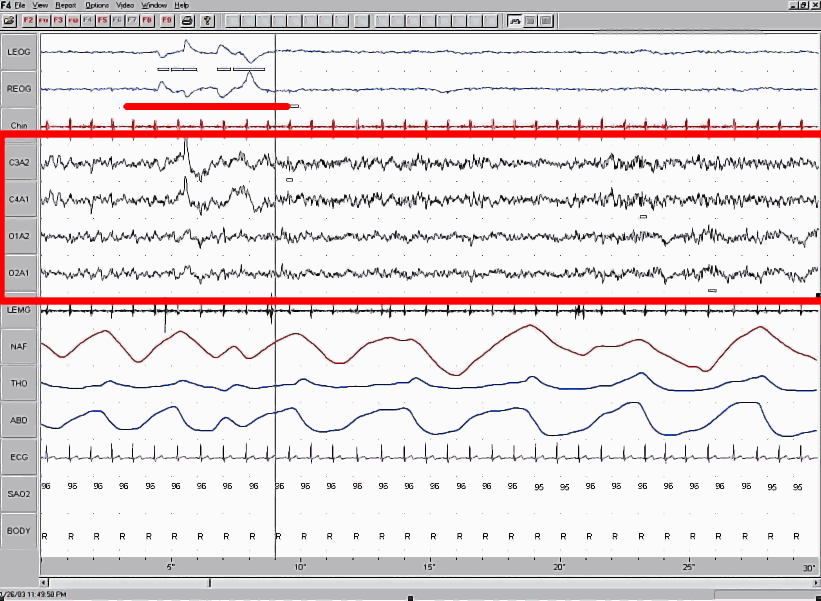The image size is (821, 601).
Task: Open the File menu
Action: point(21,5)
